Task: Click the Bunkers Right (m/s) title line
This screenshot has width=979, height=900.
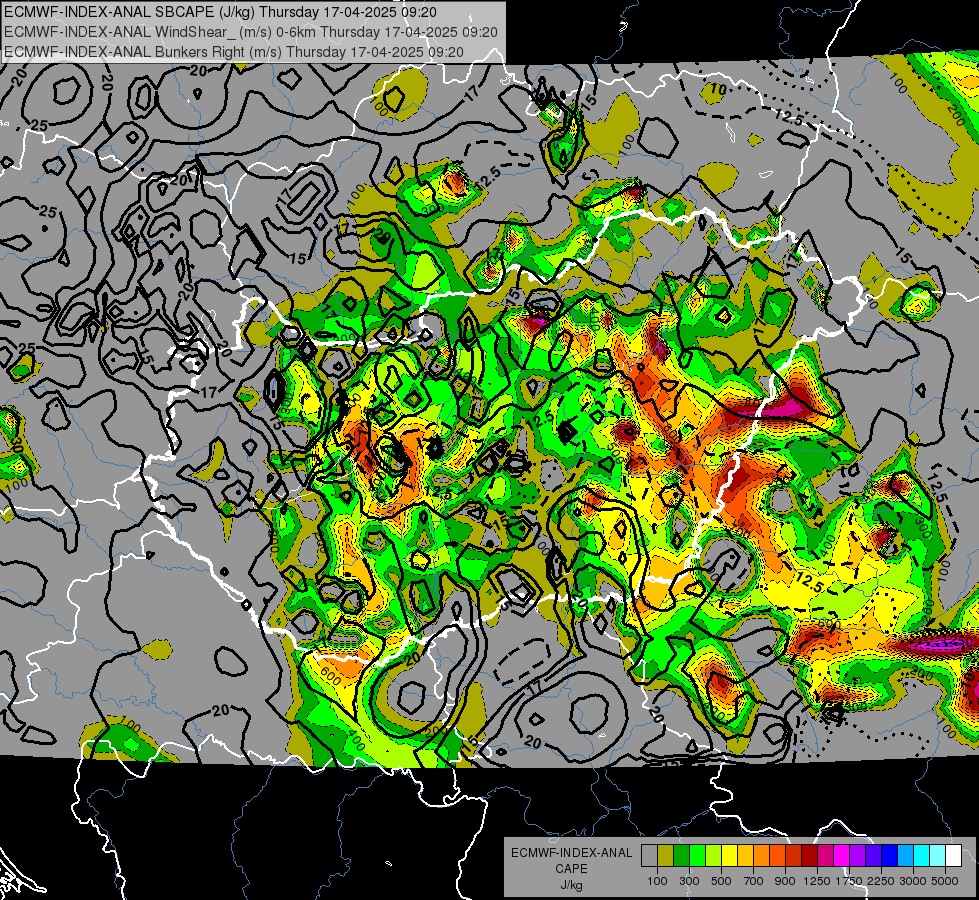Action: (x=234, y=52)
